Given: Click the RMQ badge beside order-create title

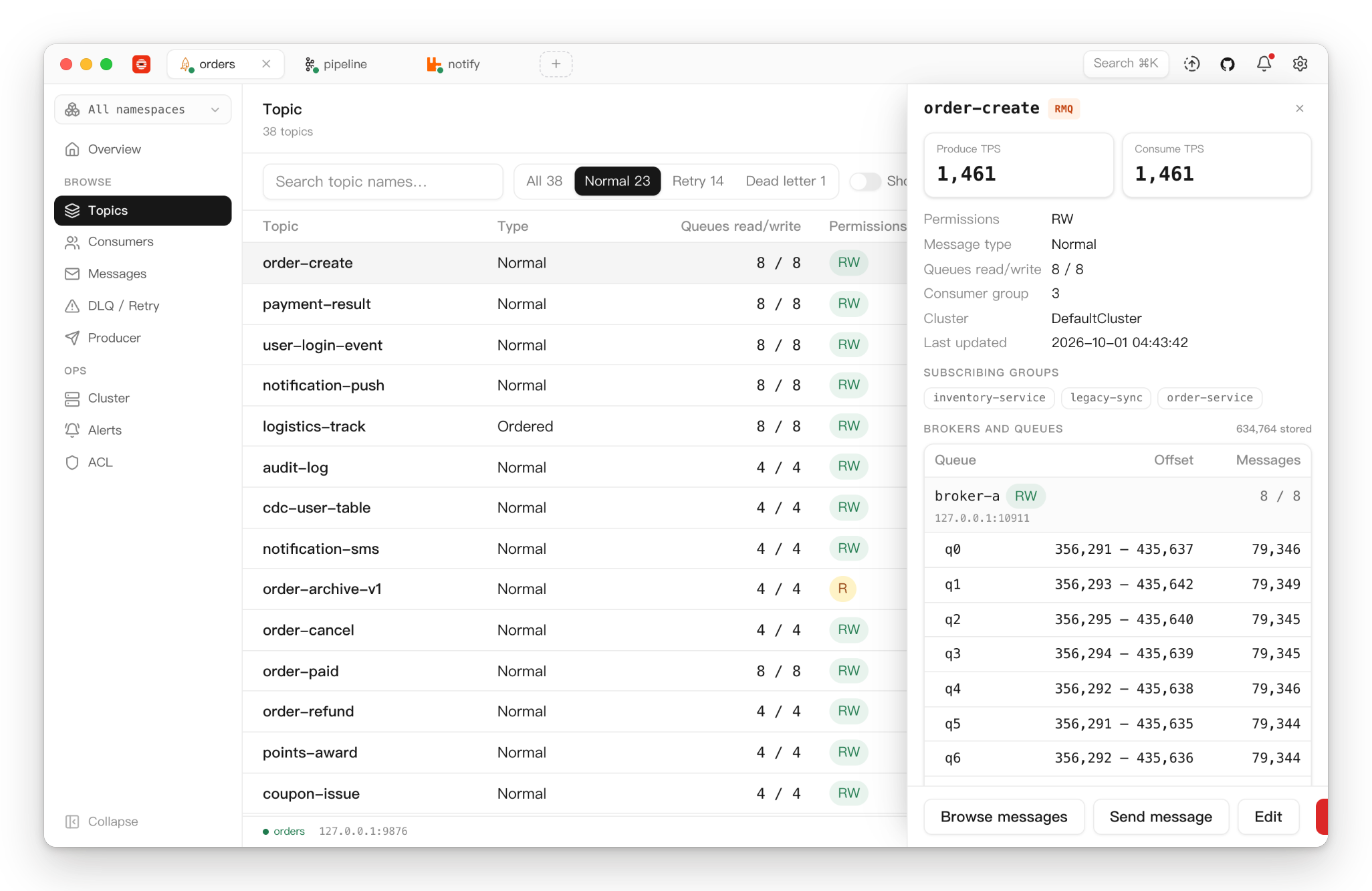Looking at the screenshot, I should (1063, 109).
